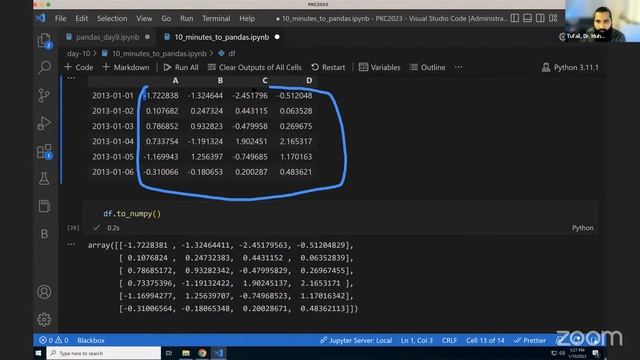
Task: Click Jupyter Server: Local status
Action: [356, 340]
